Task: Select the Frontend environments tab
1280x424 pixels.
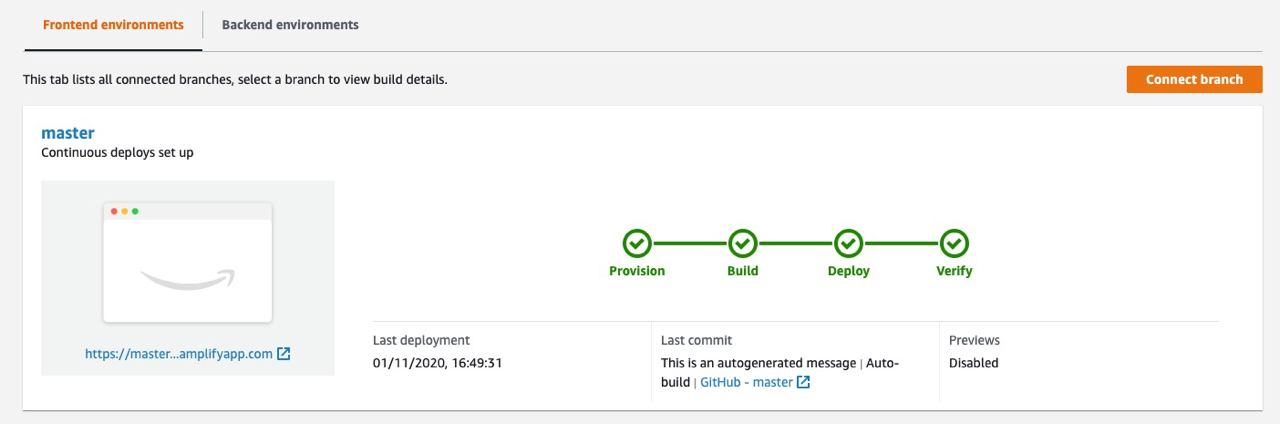Action: [113, 25]
